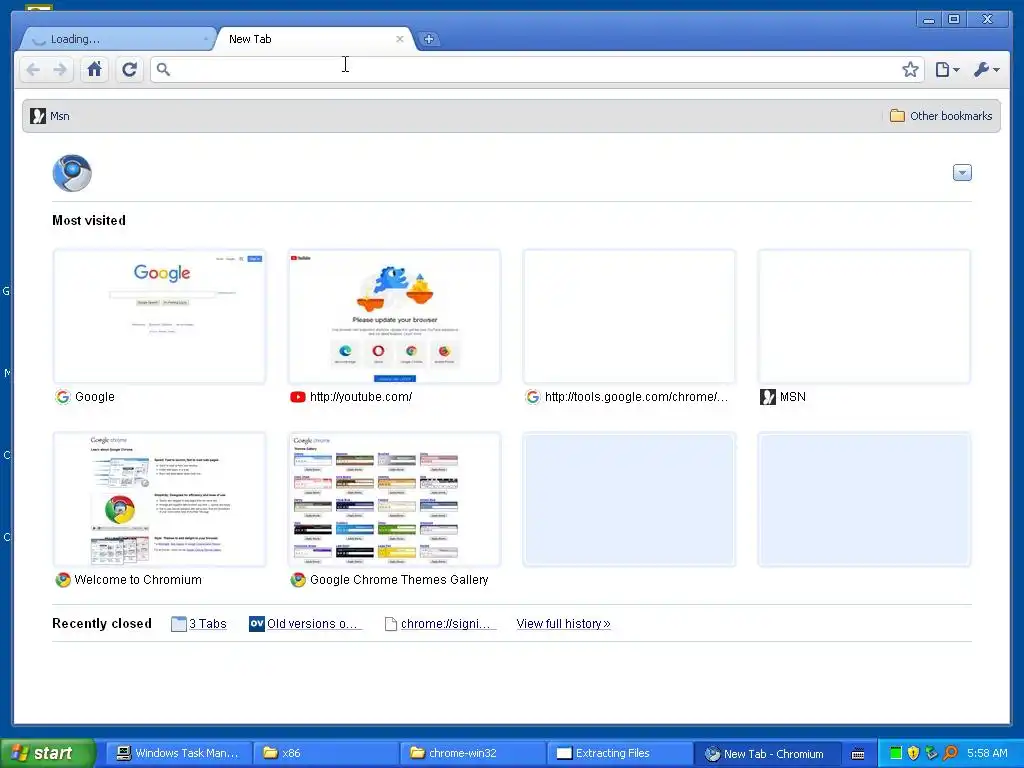The height and width of the screenshot is (768, 1024).
Task: Reopen the recently closed 3 Tabs
Action: (x=208, y=624)
